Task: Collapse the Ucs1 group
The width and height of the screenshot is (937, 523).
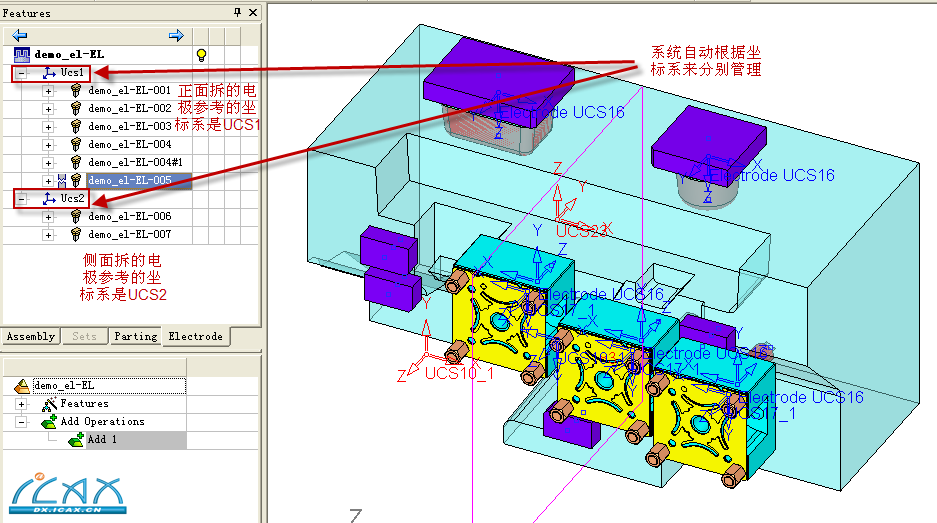Action: pos(22,73)
